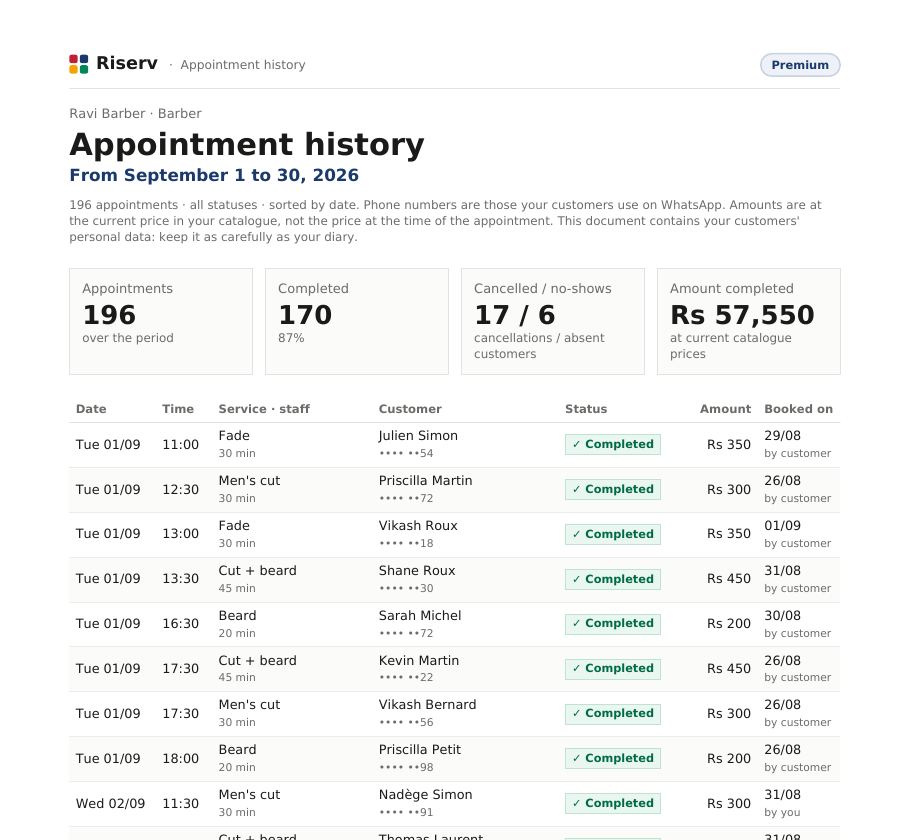Screen dimensions: 910x840
Task: Click the 12:30 time cell
Action: [x=180, y=489]
